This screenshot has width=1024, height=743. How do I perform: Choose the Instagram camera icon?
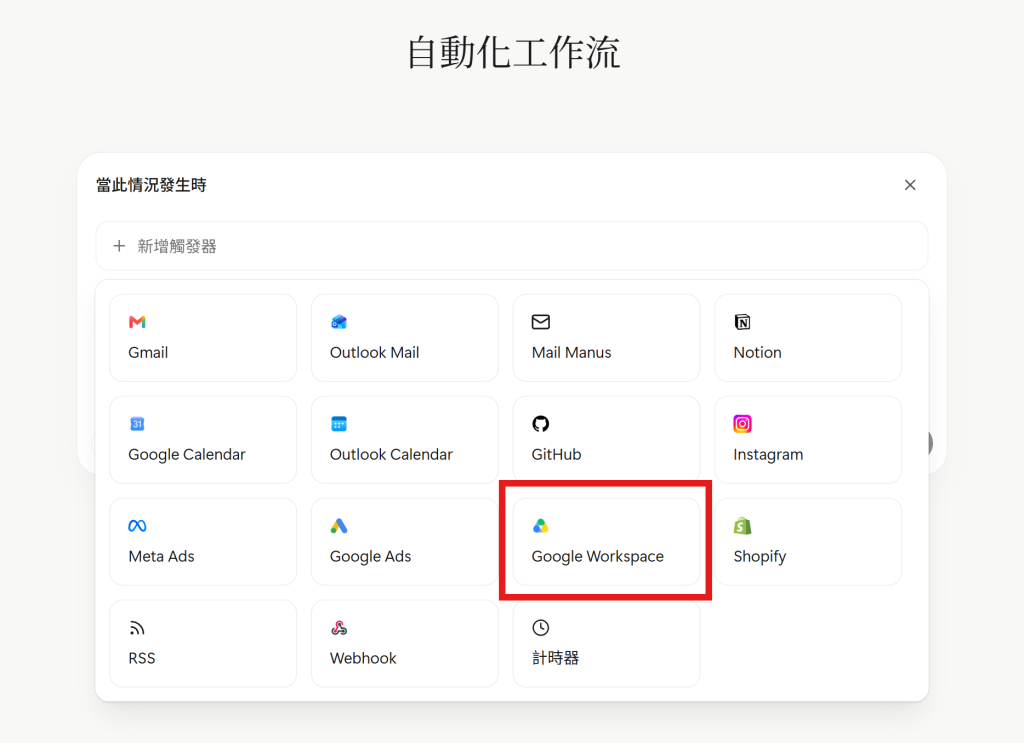(743, 424)
